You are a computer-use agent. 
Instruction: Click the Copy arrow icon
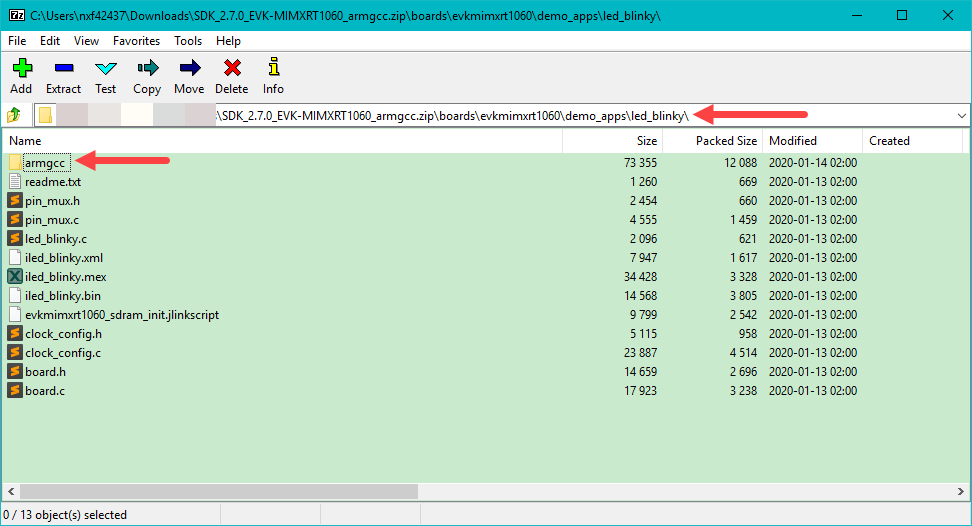point(148,68)
